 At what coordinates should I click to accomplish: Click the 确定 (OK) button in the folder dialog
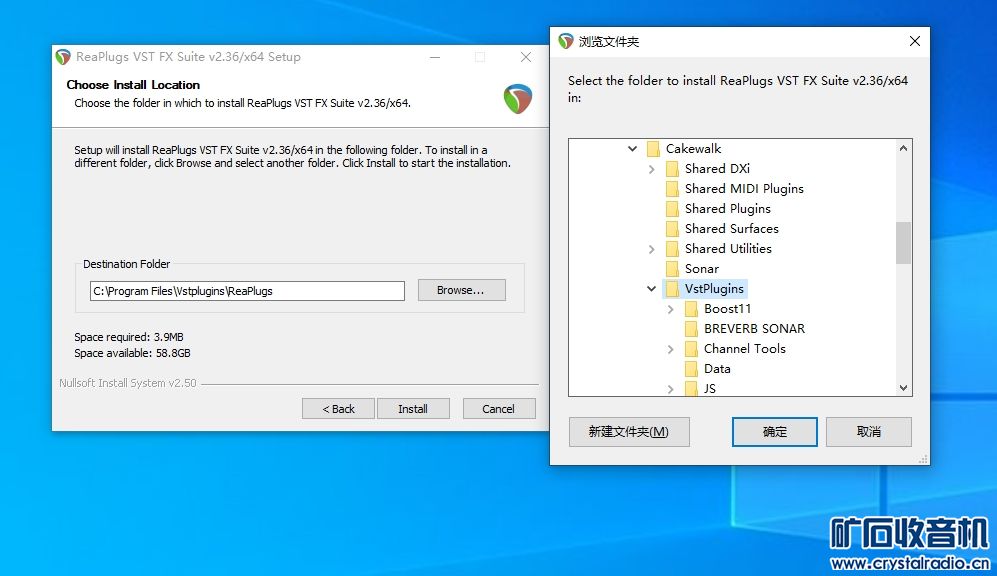click(x=774, y=432)
